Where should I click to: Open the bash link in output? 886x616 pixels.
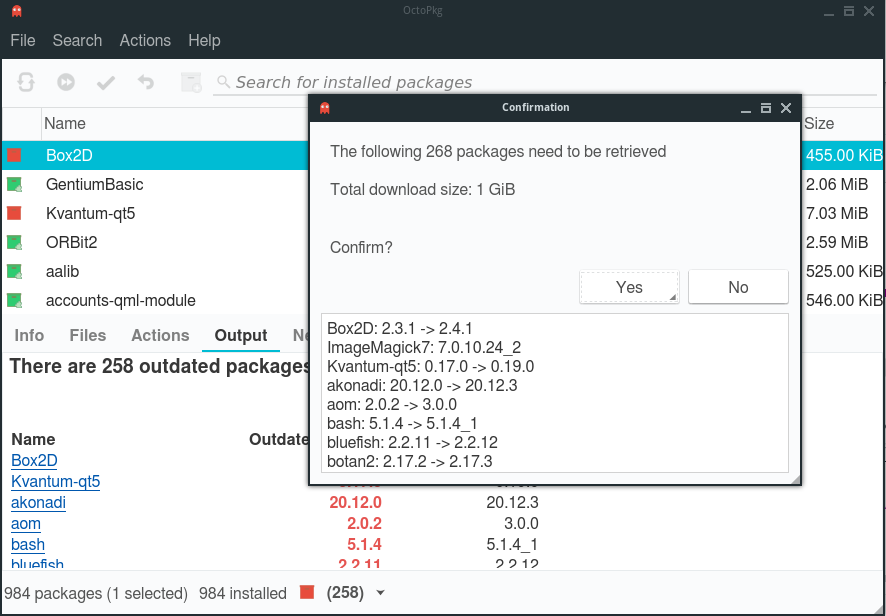pyautogui.click(x=28, y=544)
